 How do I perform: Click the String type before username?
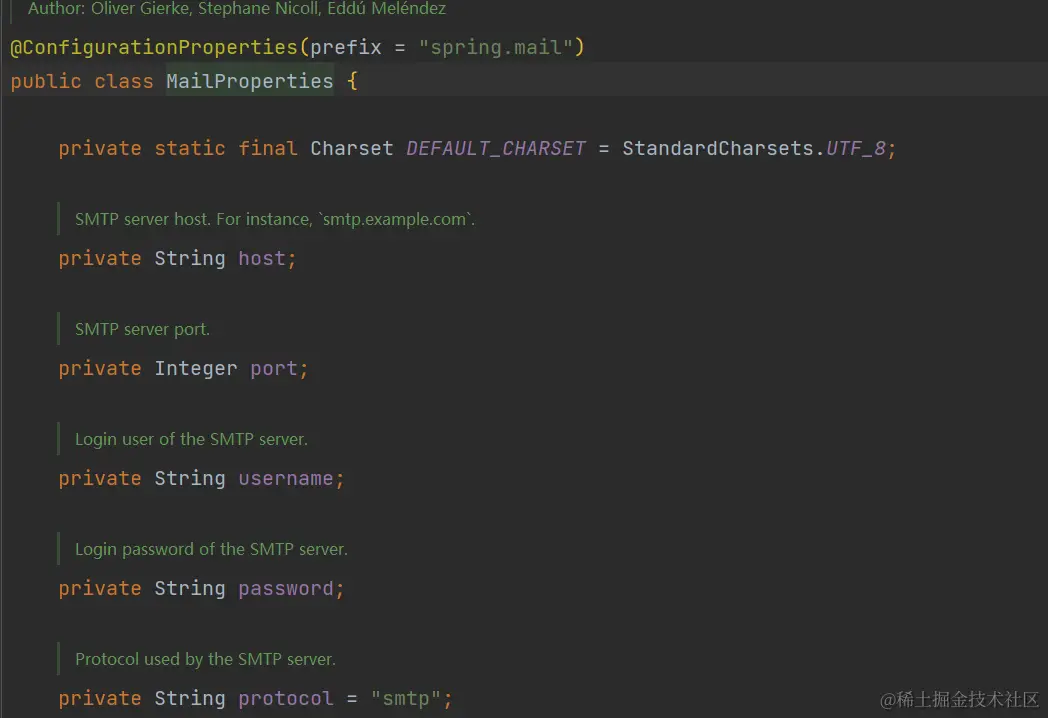[x=190, y=479]
